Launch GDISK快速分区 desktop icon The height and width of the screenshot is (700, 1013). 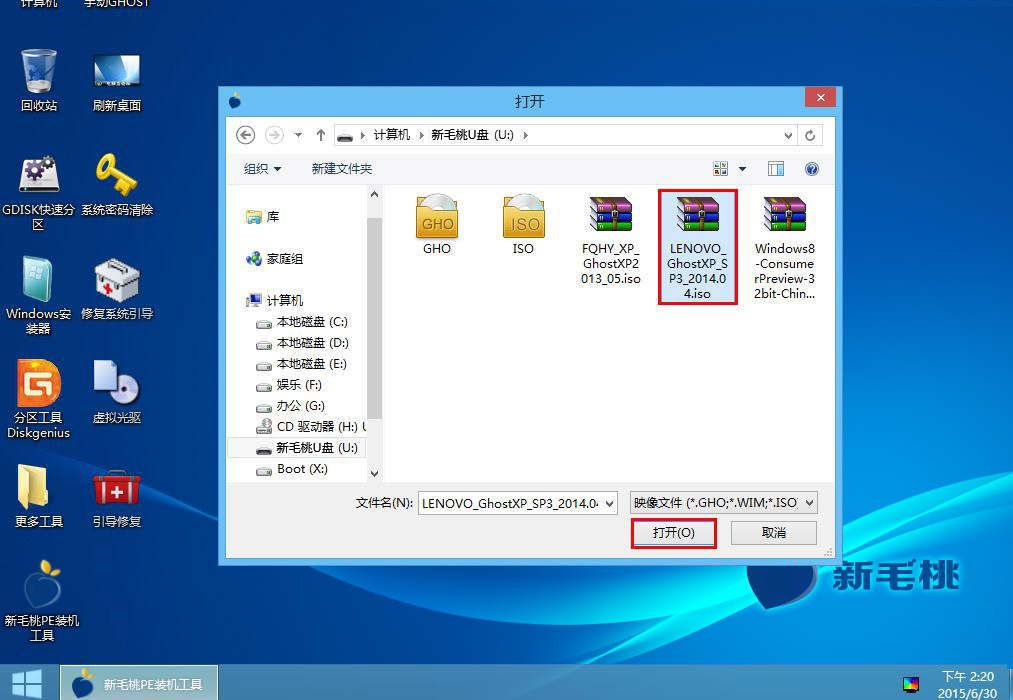coord(39,192)
